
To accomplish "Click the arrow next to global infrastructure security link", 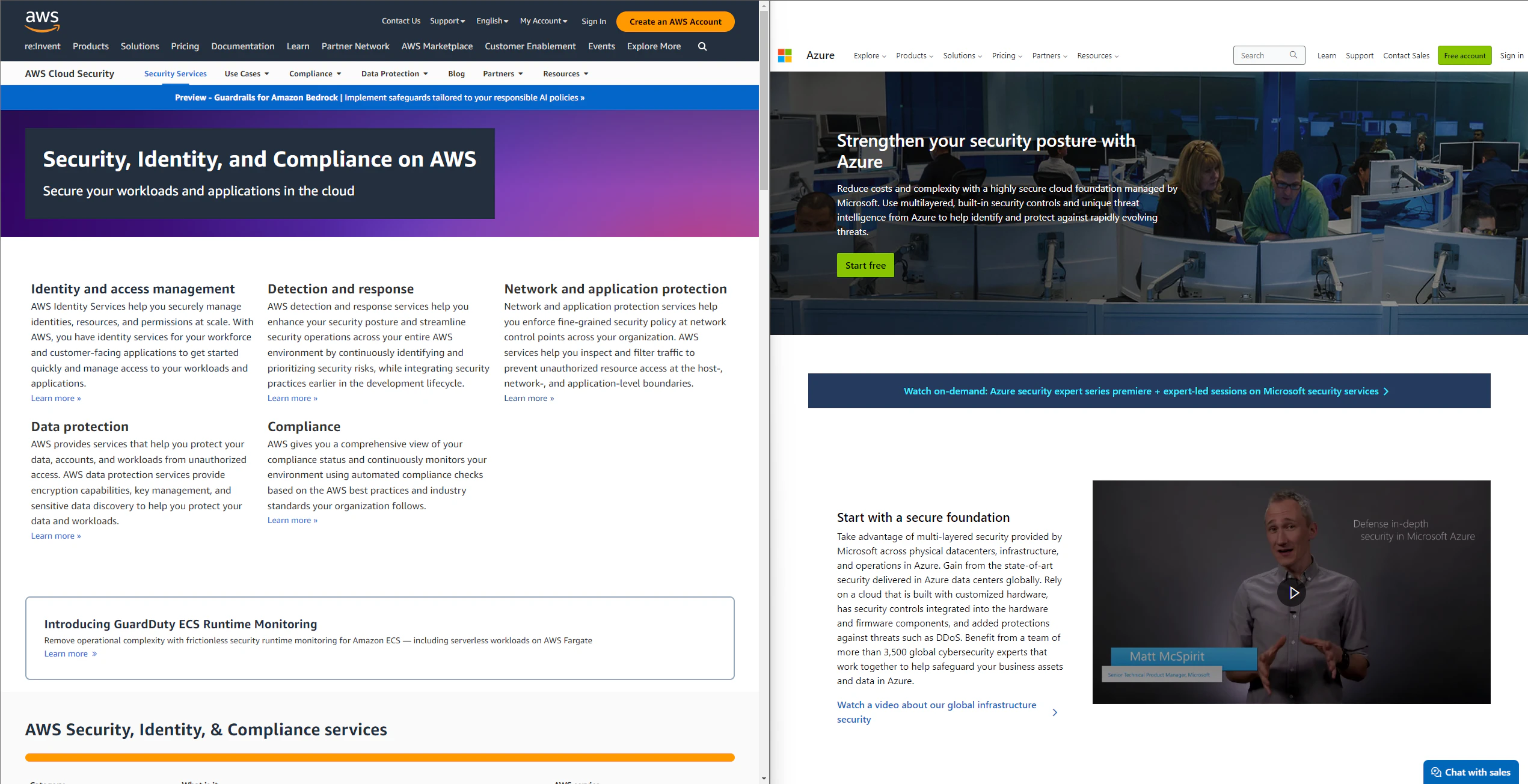I will 1055,712.
